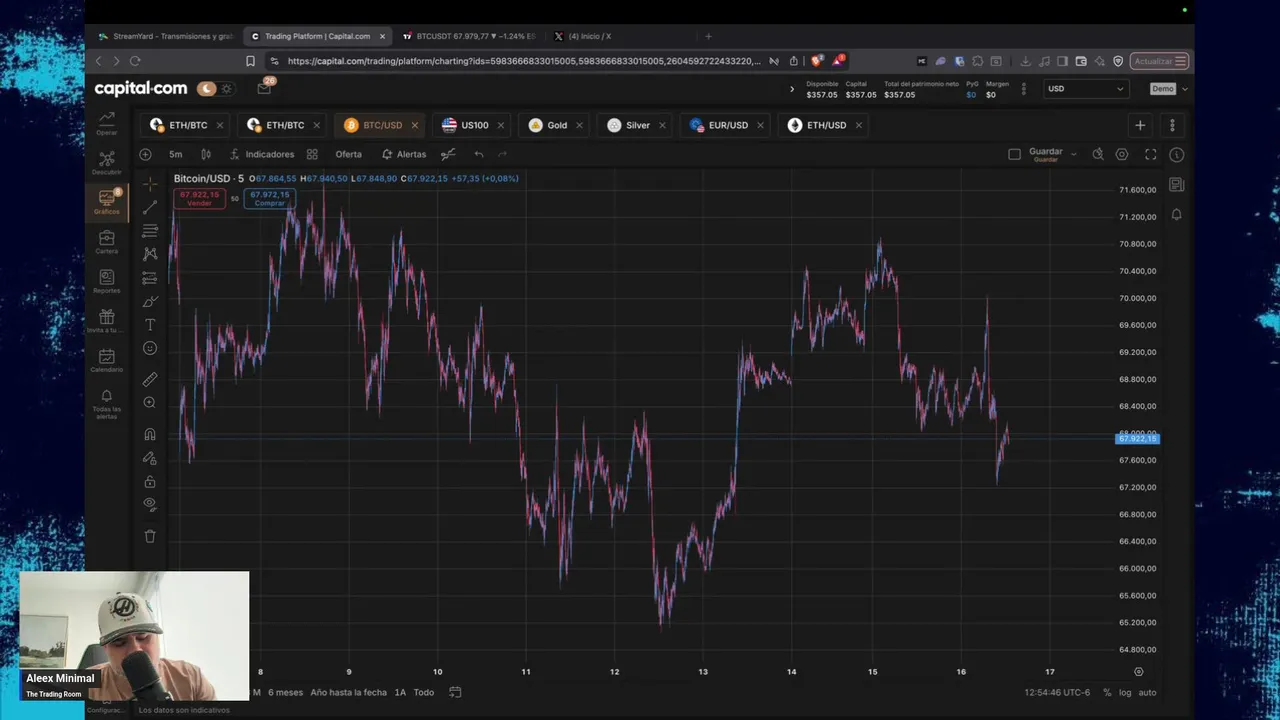Image resolution: width=1280 pixels, height=720 pixels.
Task: Select the Fibonacci lines tool
Action: [150, 231]
